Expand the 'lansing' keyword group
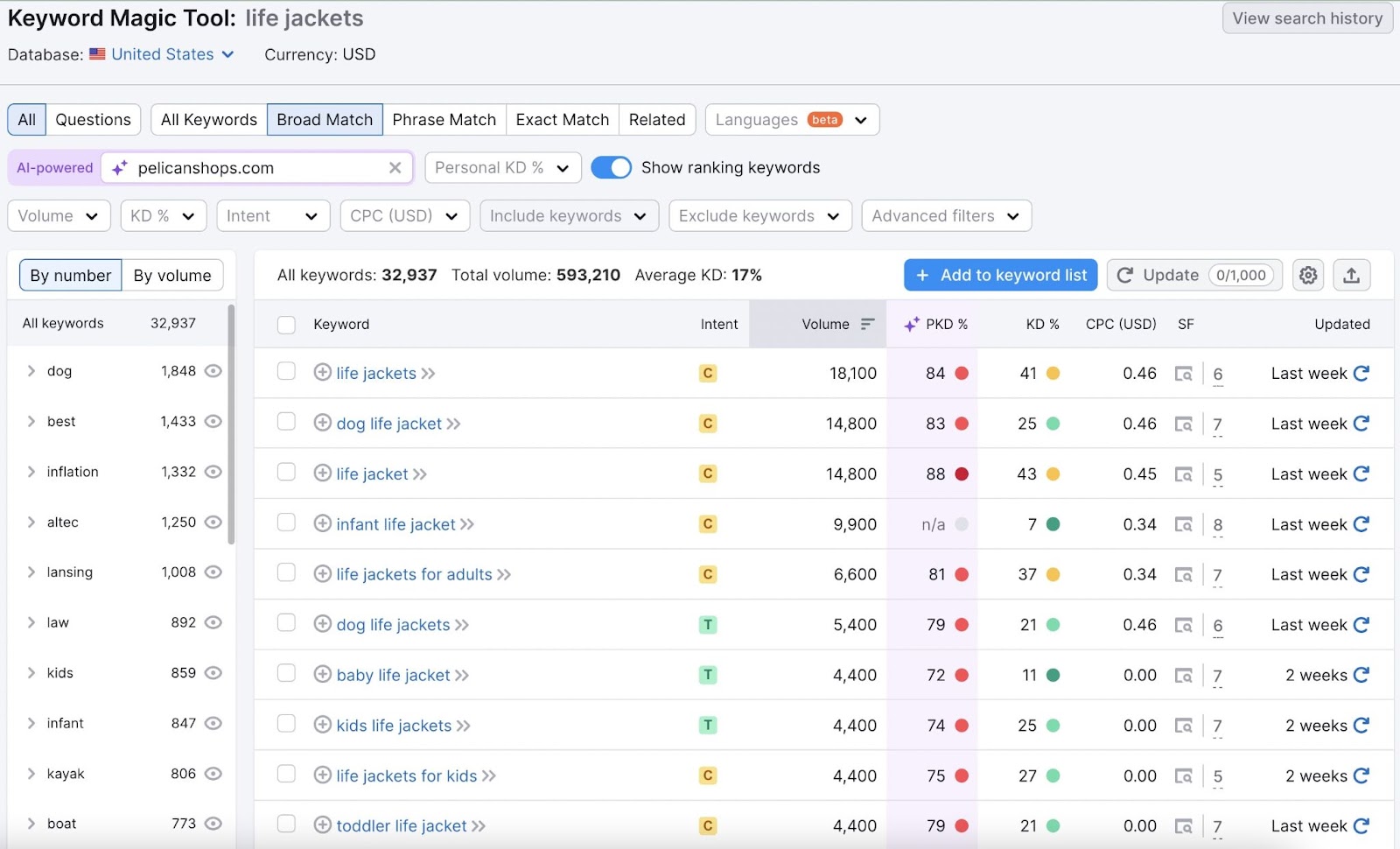The height and width of the screenshot is (849, 1400). [31, 572]
